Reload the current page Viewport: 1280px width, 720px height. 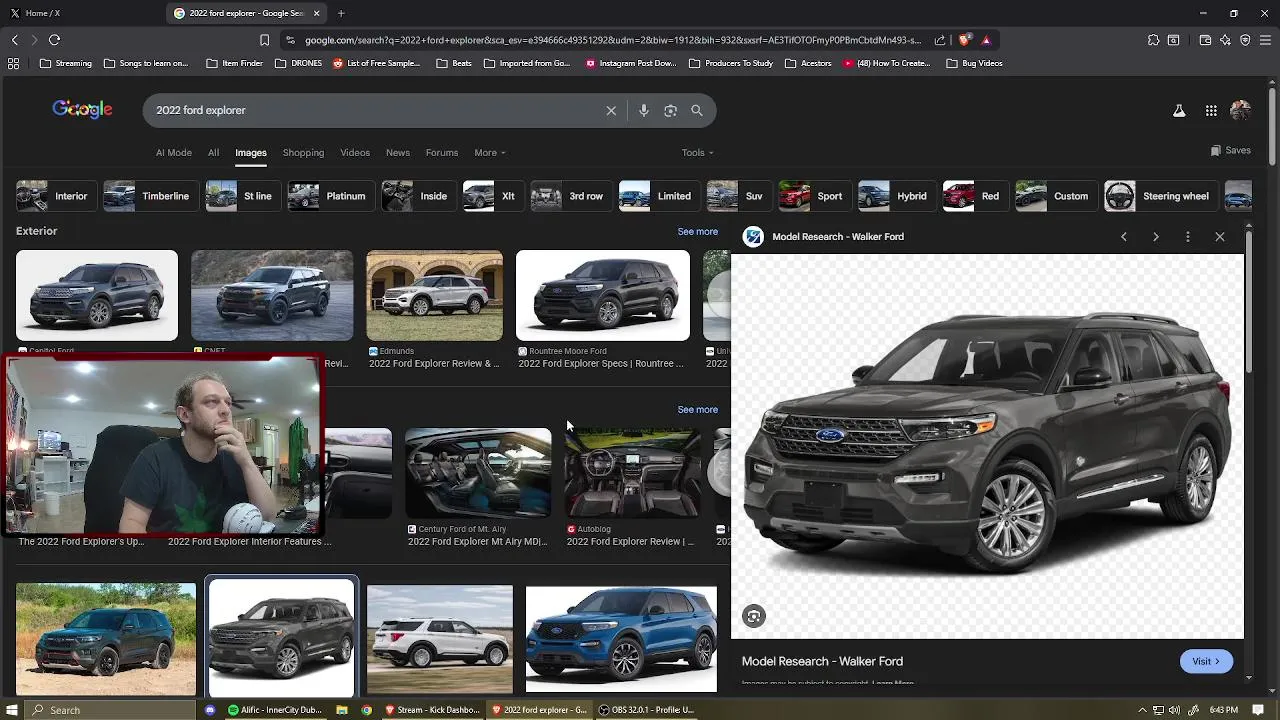(x=54, y=40)
